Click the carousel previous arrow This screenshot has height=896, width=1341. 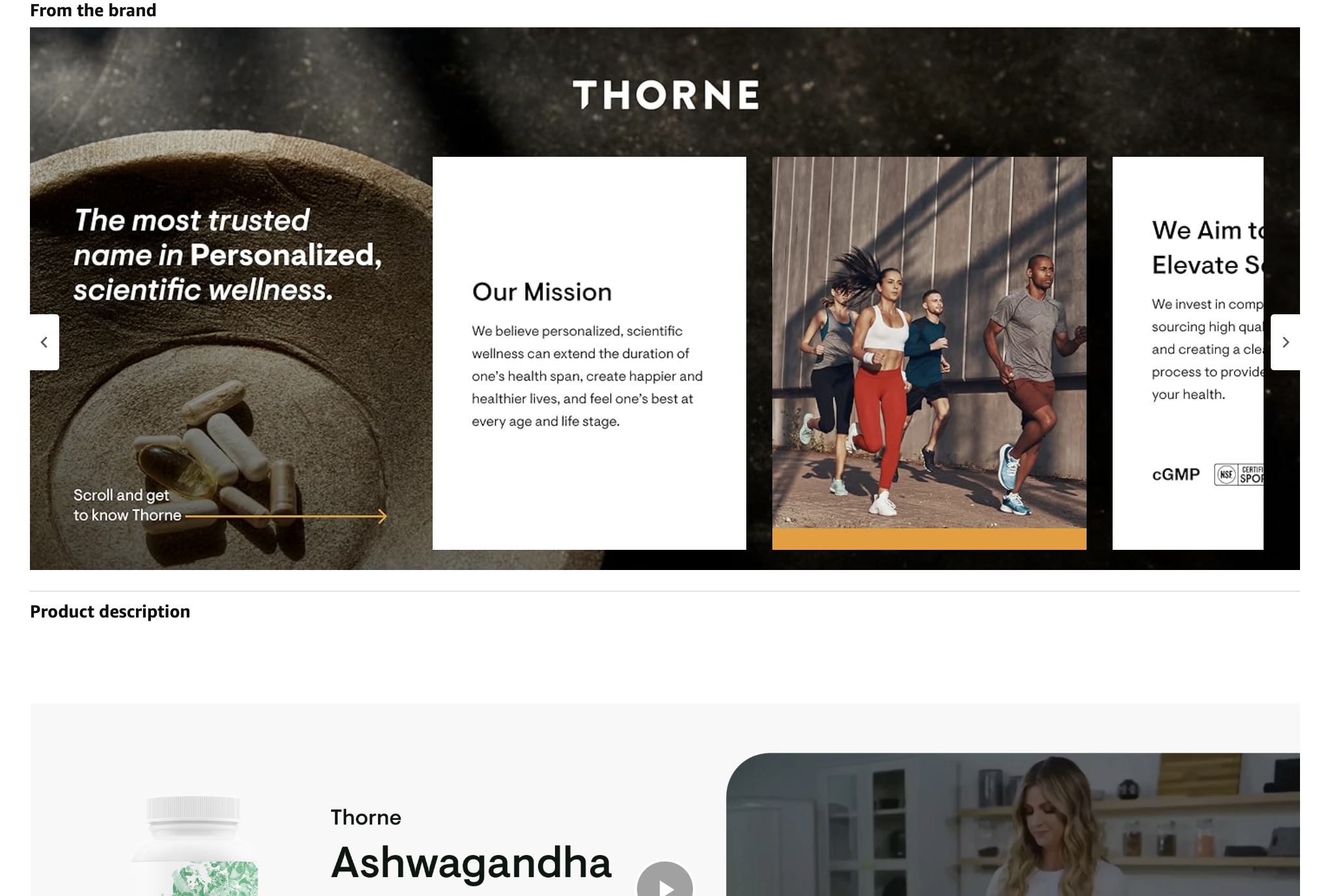[x=44, y=342]
